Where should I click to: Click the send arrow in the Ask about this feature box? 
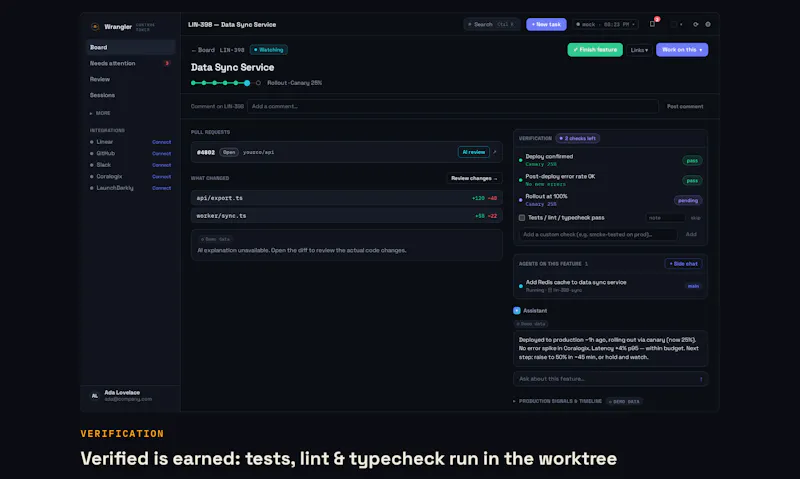(x=701, y=379)
